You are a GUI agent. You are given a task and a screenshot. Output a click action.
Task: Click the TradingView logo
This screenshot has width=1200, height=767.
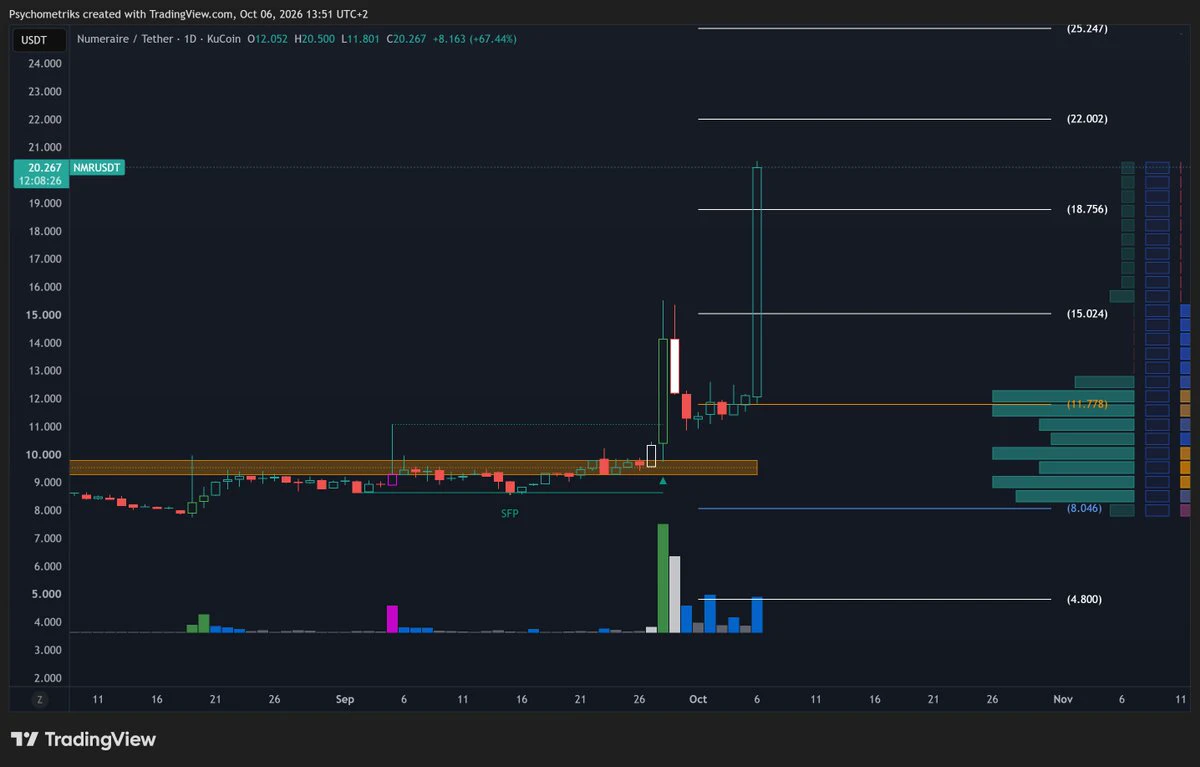[83, 740]
